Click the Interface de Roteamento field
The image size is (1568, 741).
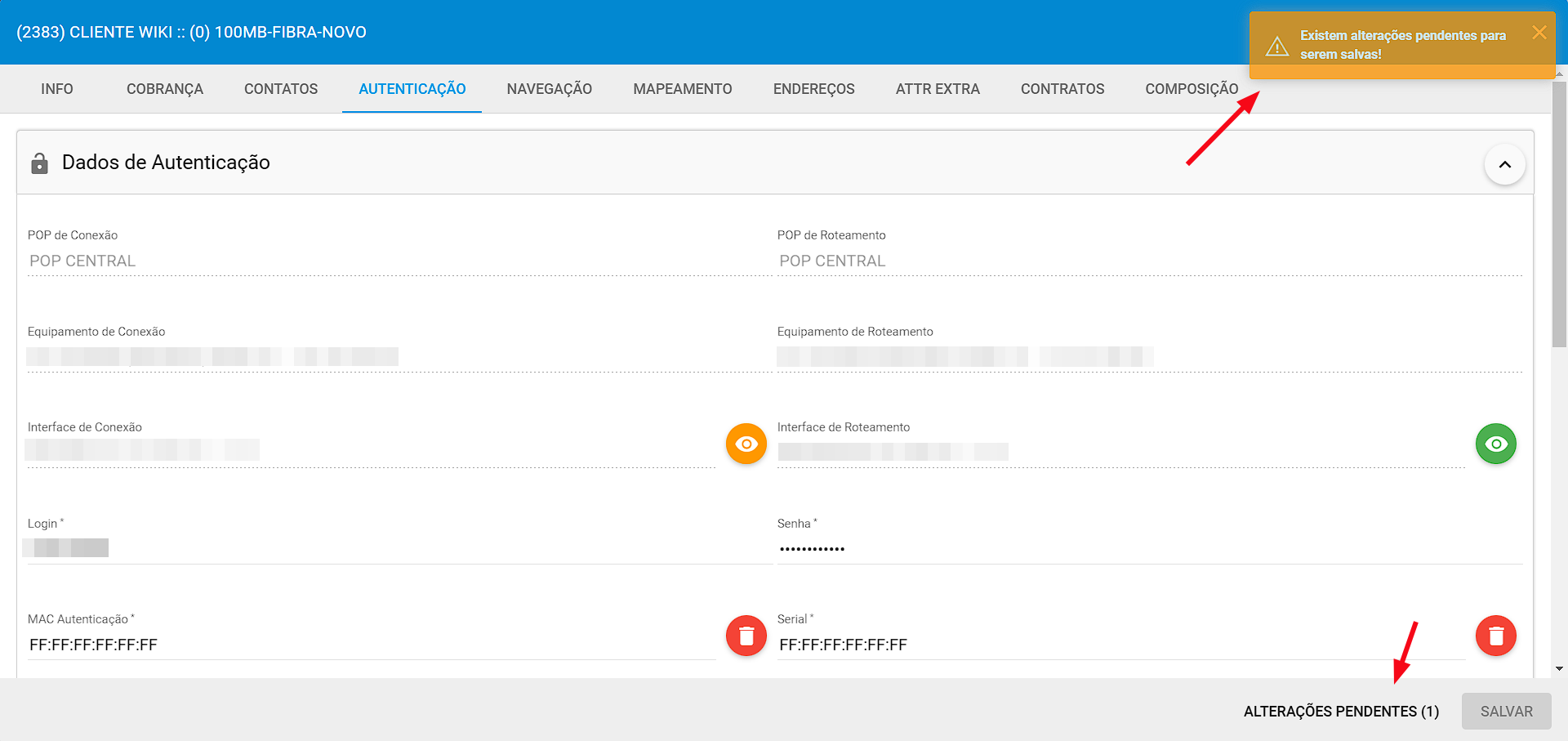[1121, 451]
